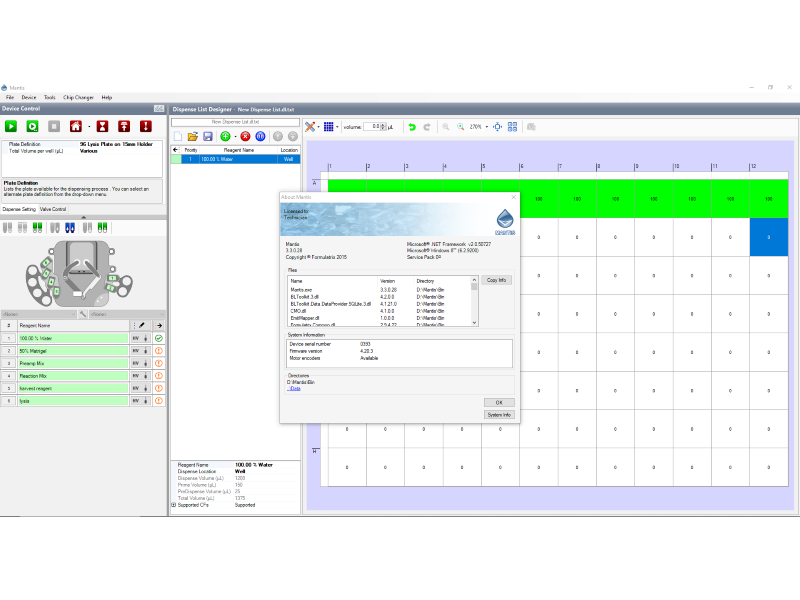
Task: Click the System Info button
Action: (x=498, y=414)
